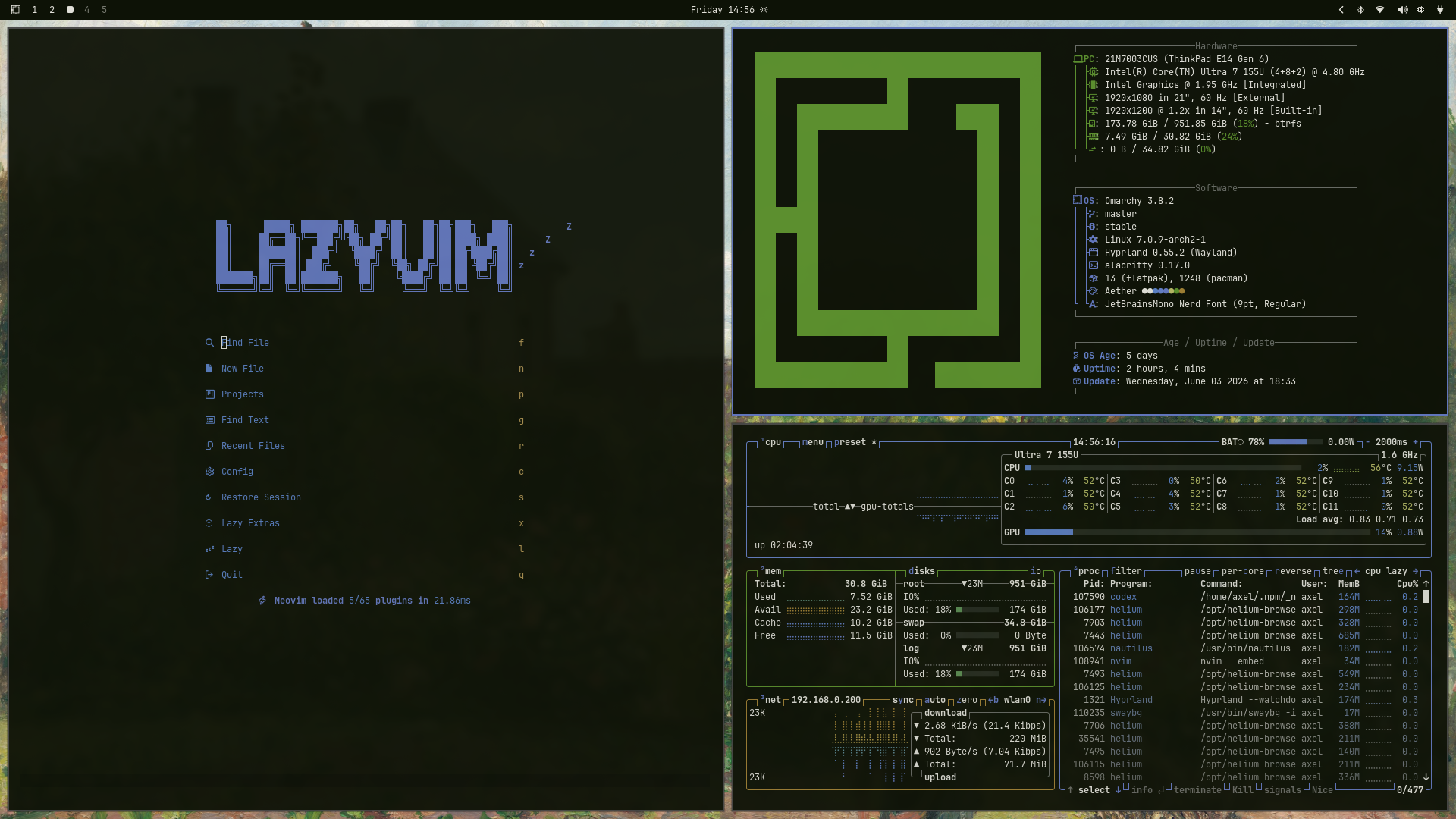Open the Omarchy menu icon in top bar

(x=16, y=10)
